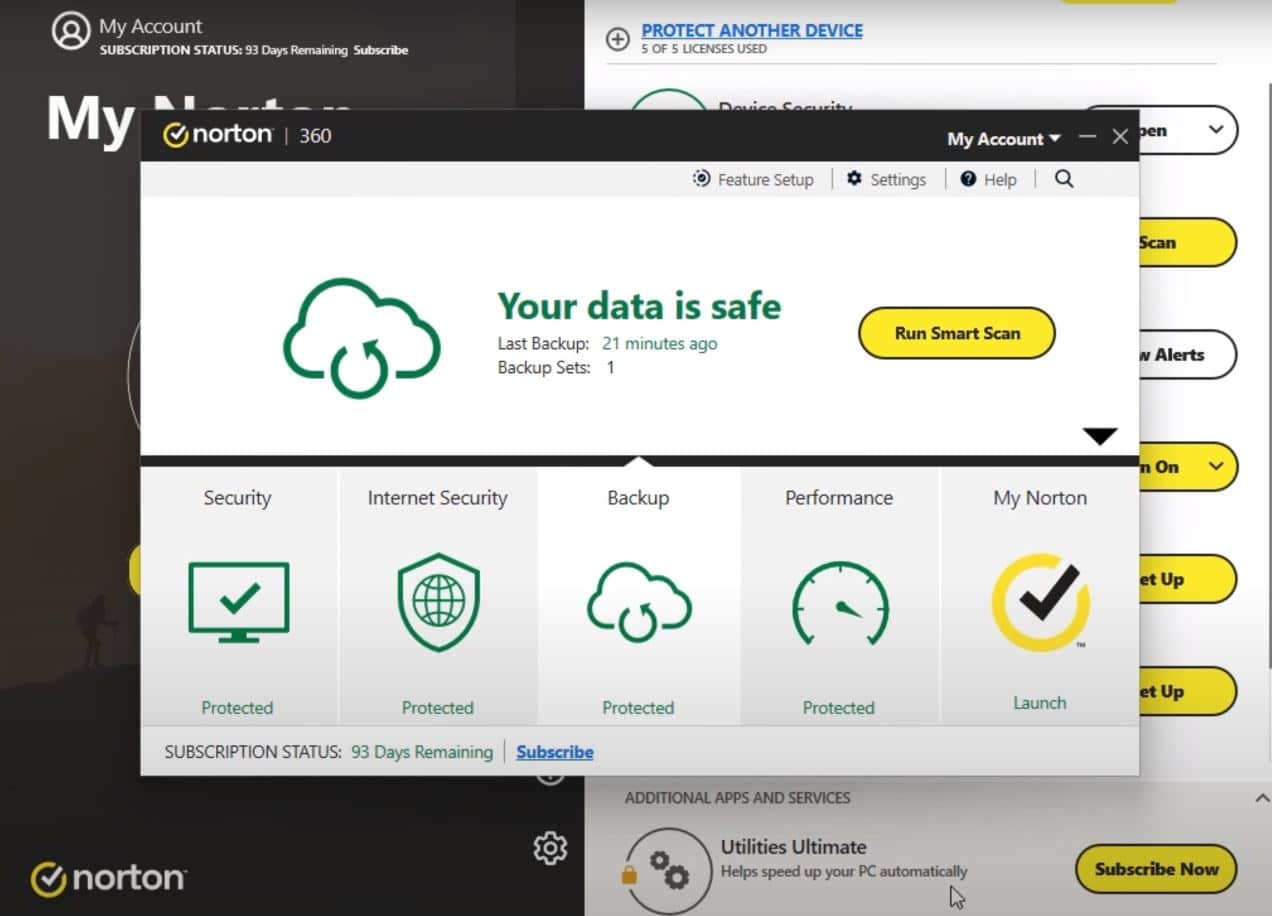This screenshot has height=916, width=1272.
Task: Click the Help question mark icon
Action: pyautogui.click(x=968, y=179)
